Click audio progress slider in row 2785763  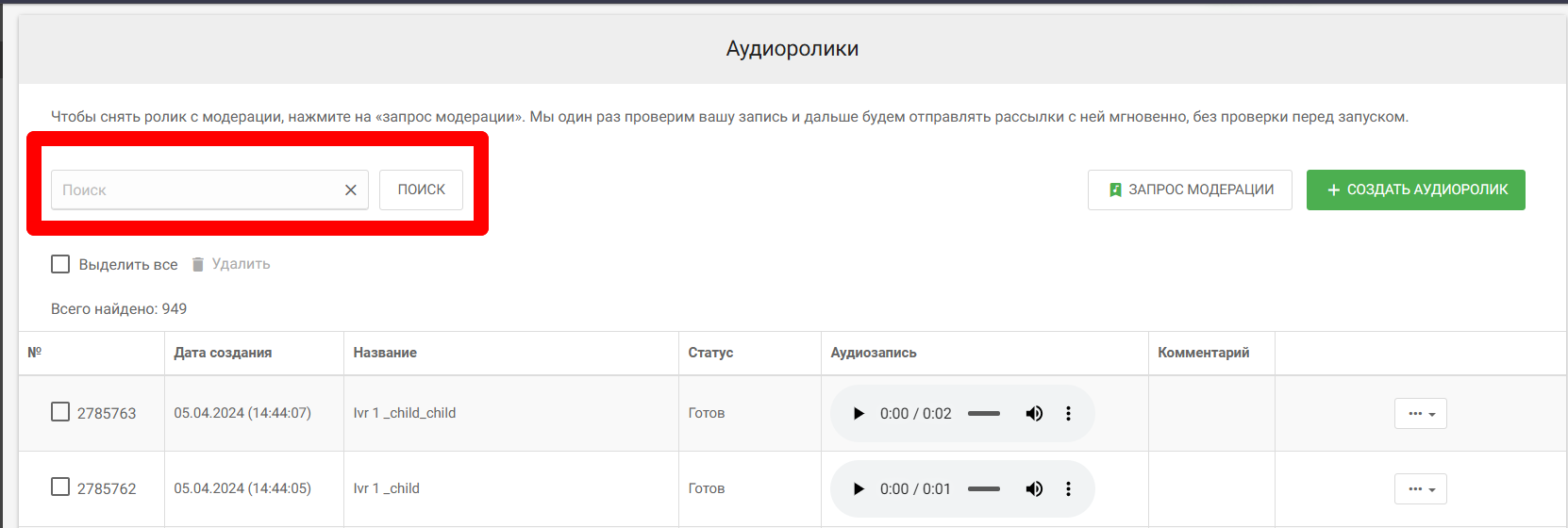983,414
